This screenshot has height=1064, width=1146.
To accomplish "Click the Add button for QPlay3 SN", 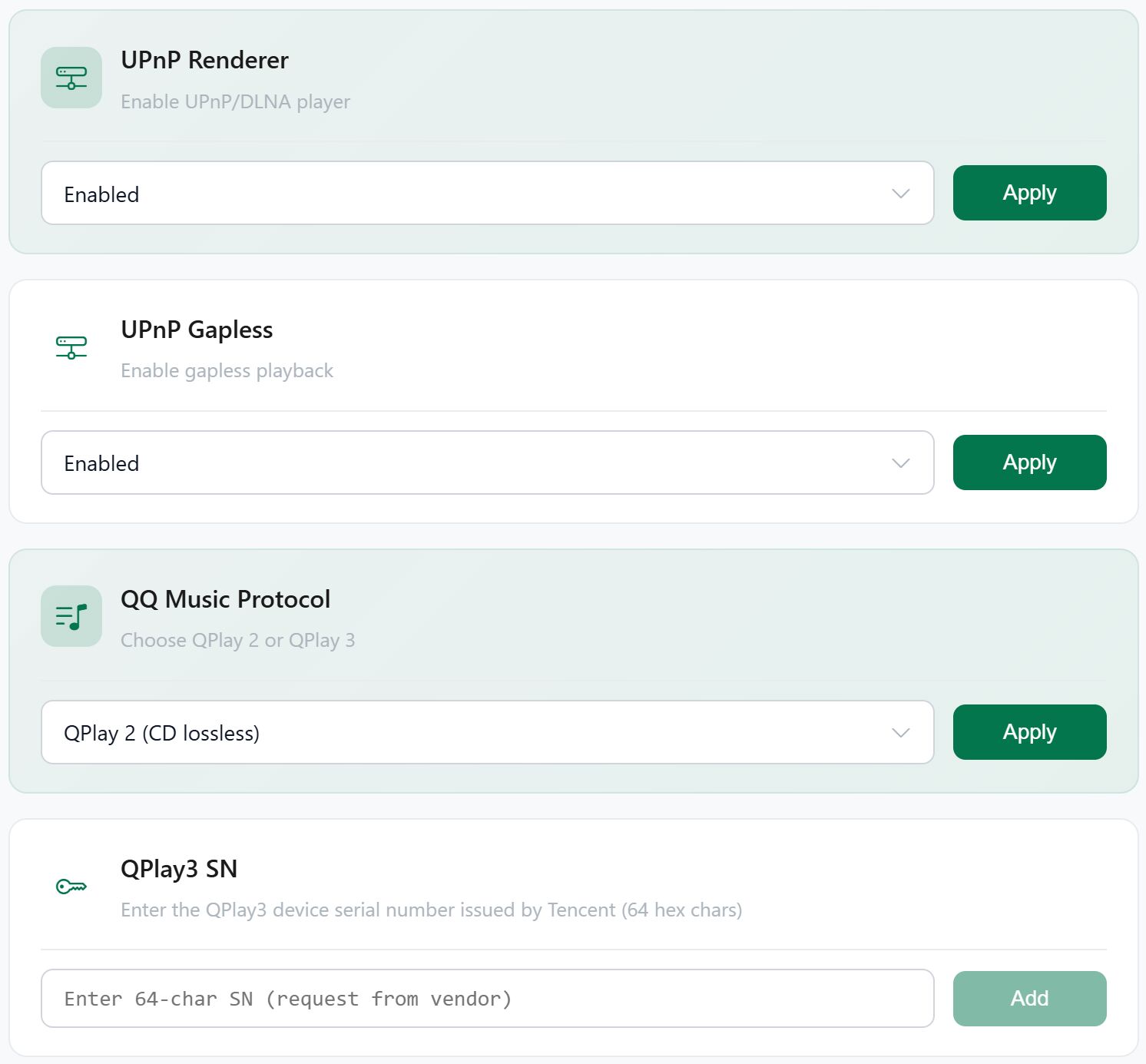I will point(1029,999).
